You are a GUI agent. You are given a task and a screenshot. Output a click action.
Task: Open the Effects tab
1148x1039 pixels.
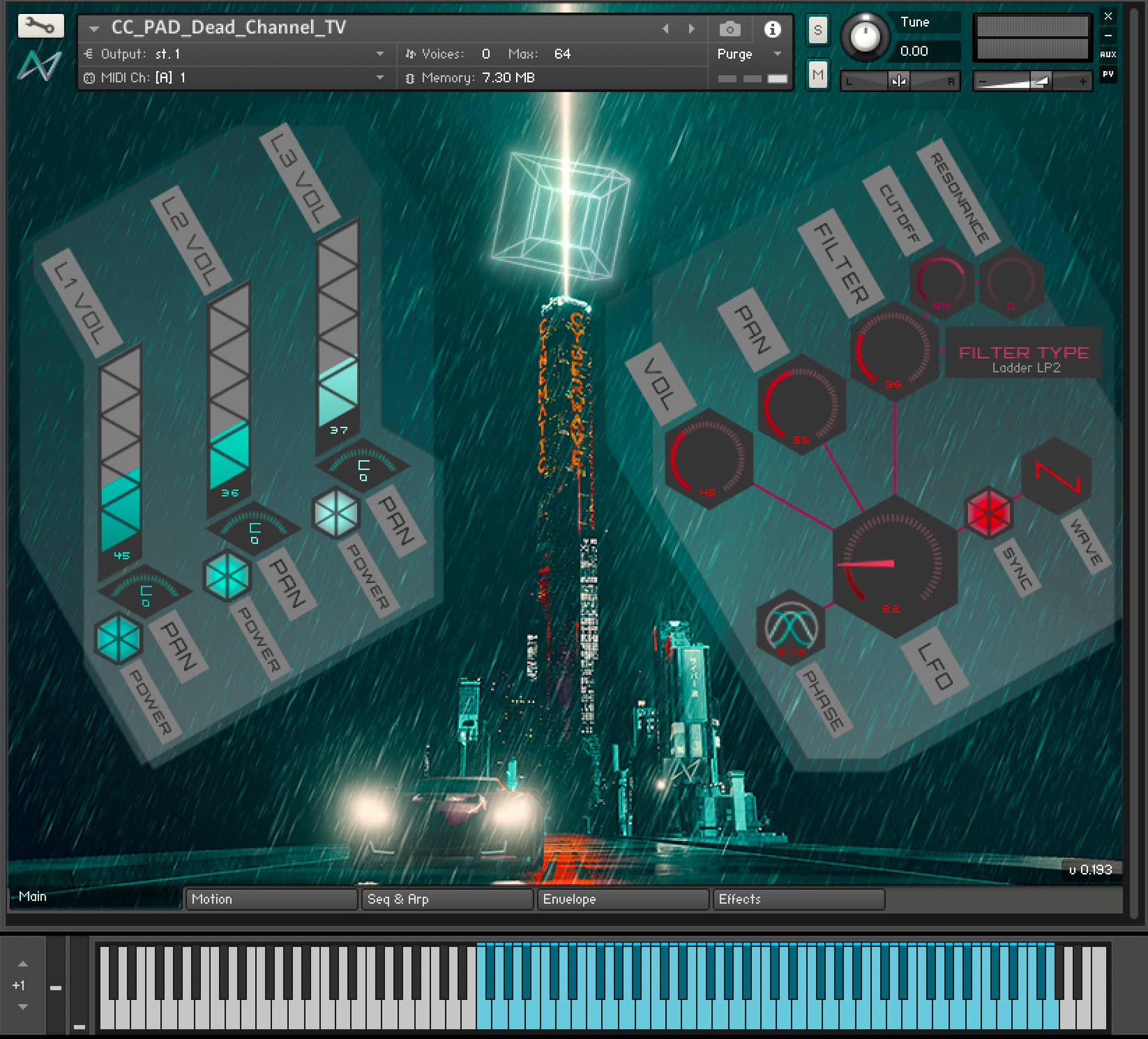coord(799,900)
